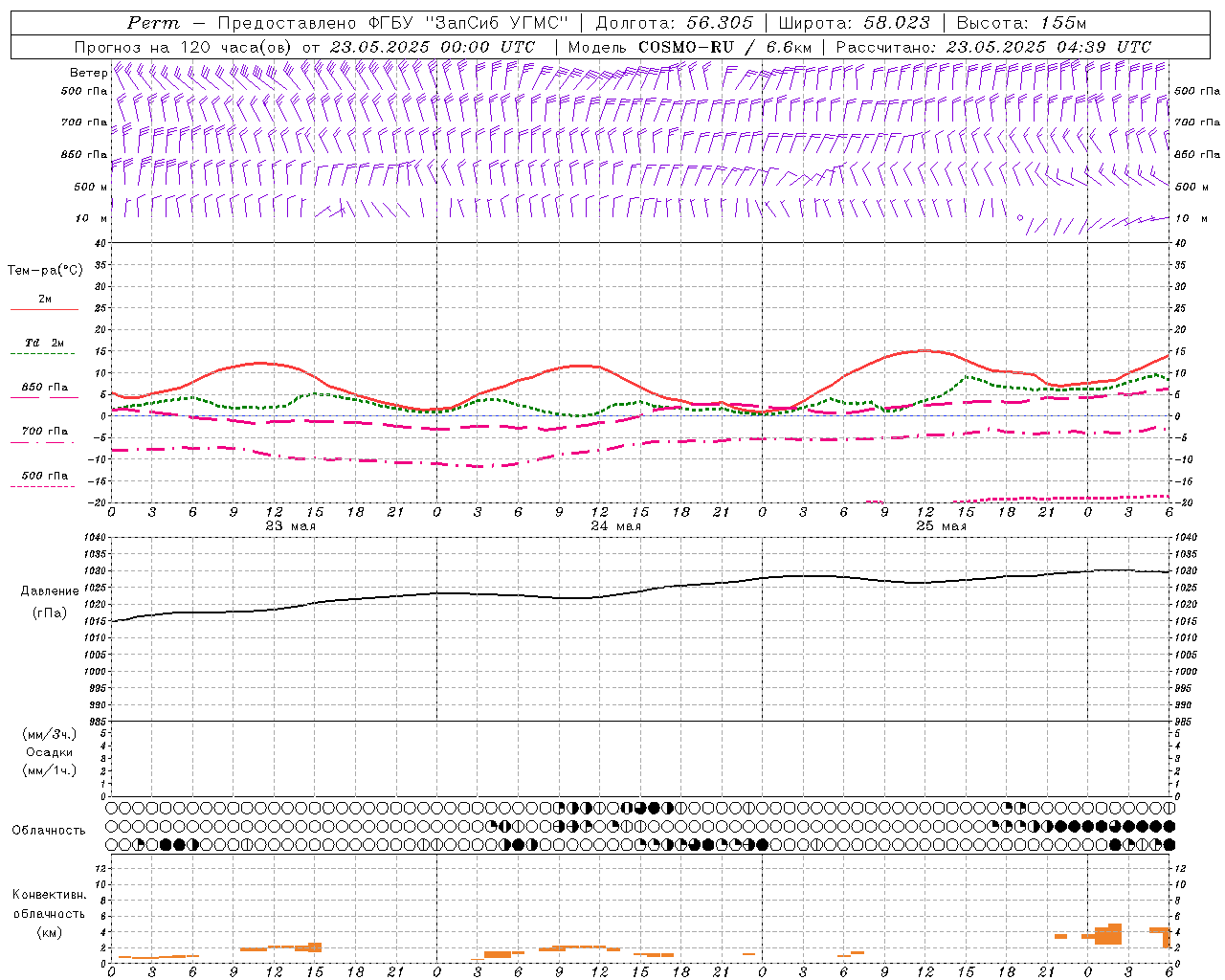Click the "Рассчитано: 23.05.2025 04:39 UTC" timestamp

pyautogui.click(x=993, y=47)
